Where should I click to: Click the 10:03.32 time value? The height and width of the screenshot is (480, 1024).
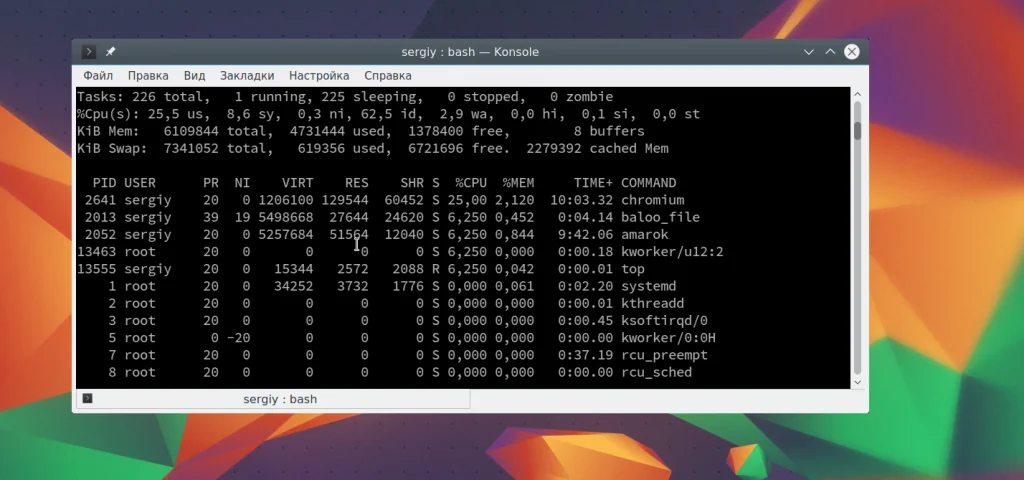coord(582,200)
